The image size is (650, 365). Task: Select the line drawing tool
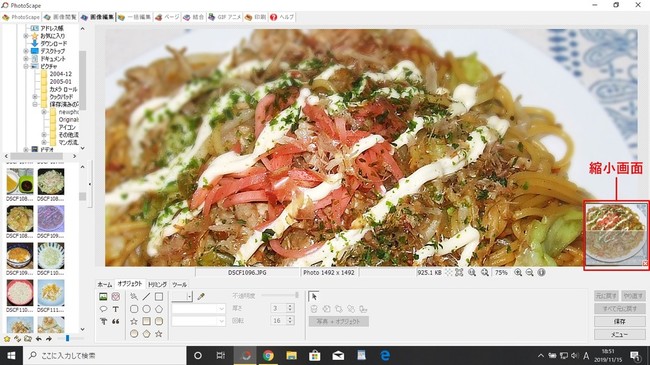click(x=146, y=297)
